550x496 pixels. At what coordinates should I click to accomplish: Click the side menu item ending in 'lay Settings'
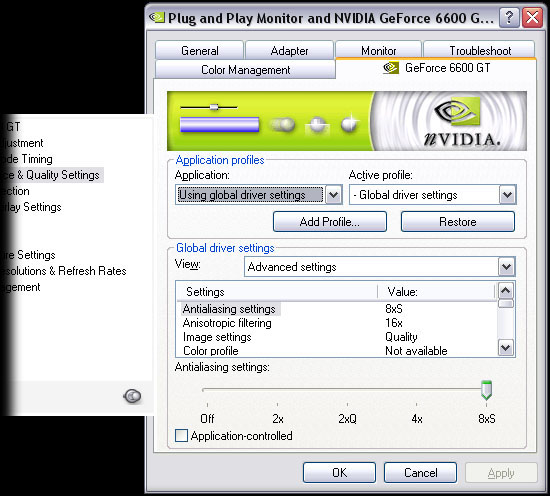pos(31,207)
